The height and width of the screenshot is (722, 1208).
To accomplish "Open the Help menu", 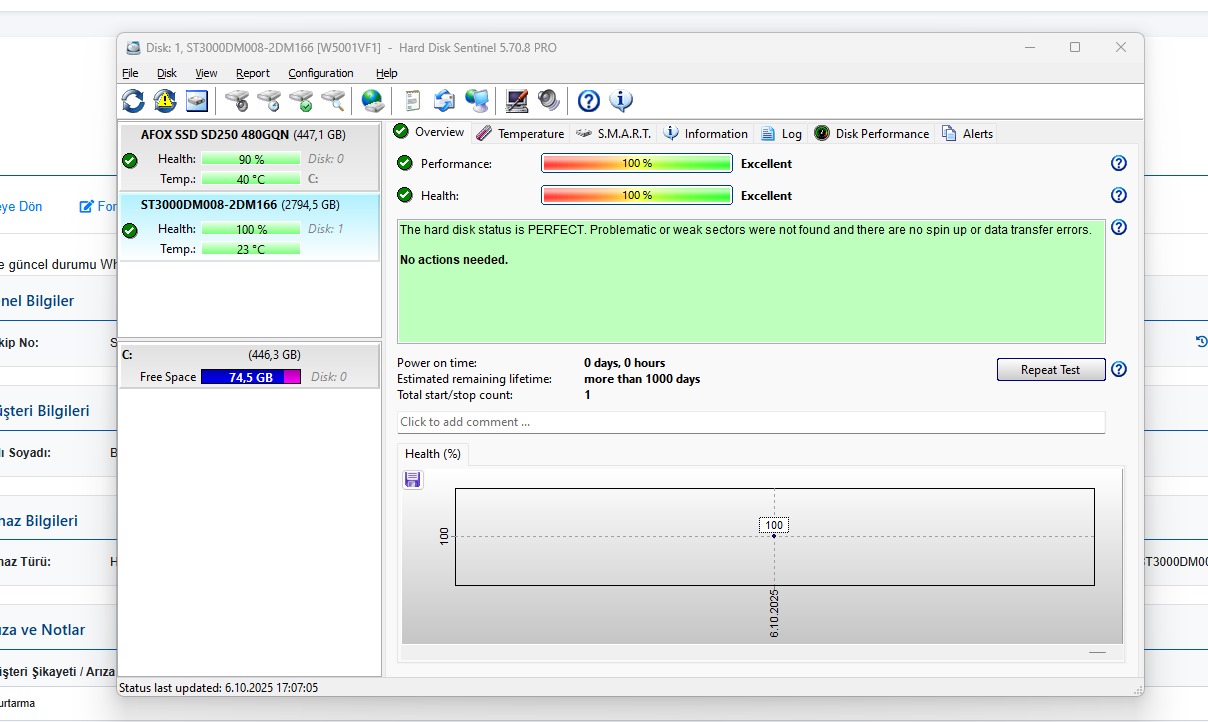I will pyautogui.click(x=387, y=73).
